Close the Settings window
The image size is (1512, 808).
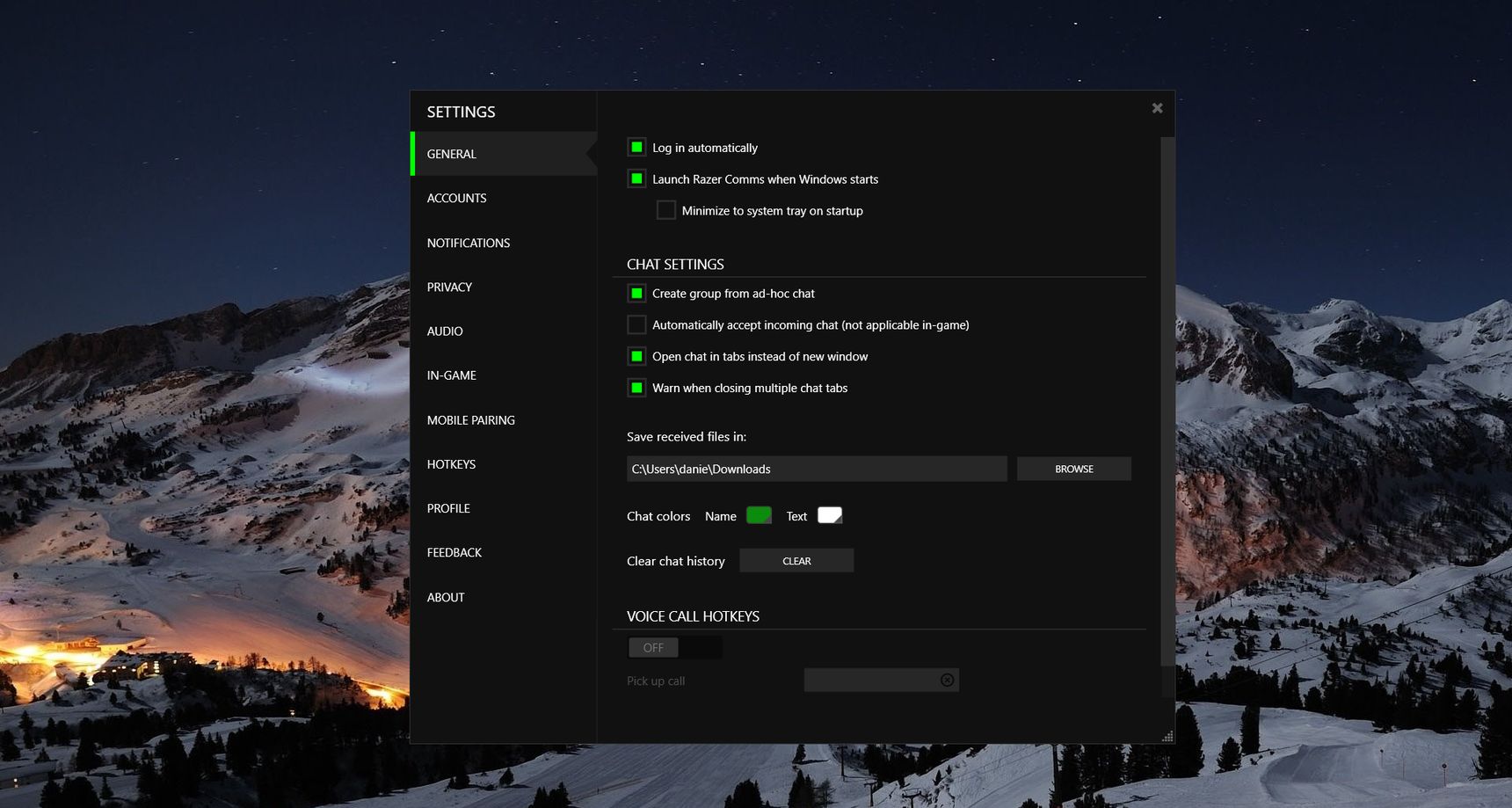pos(1157,108)
